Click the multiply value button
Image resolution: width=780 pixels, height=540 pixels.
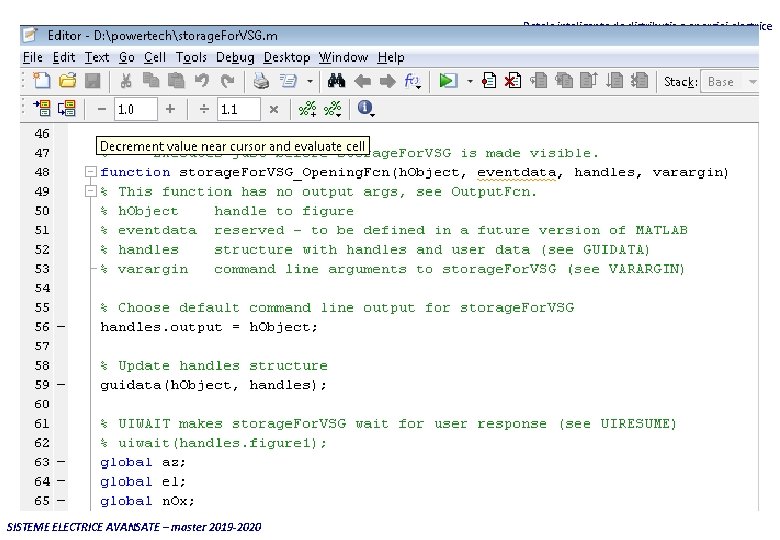click(x=274, y=109)
